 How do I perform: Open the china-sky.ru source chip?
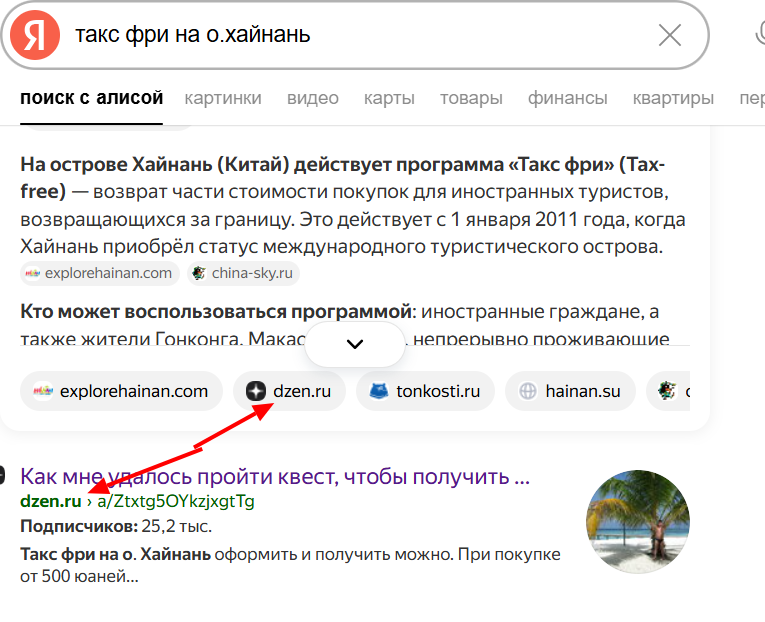click(x=243, y=273)
